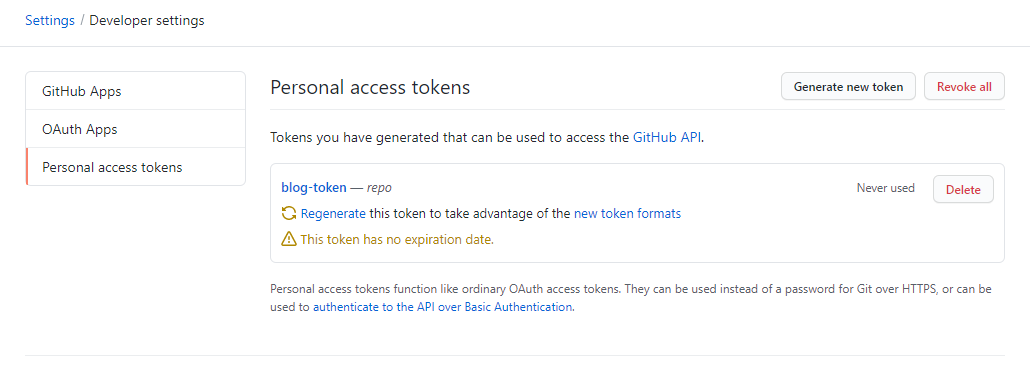Click the Personal access tokens heading
The height and width of the screenshot is (366, 1030).
370,87
